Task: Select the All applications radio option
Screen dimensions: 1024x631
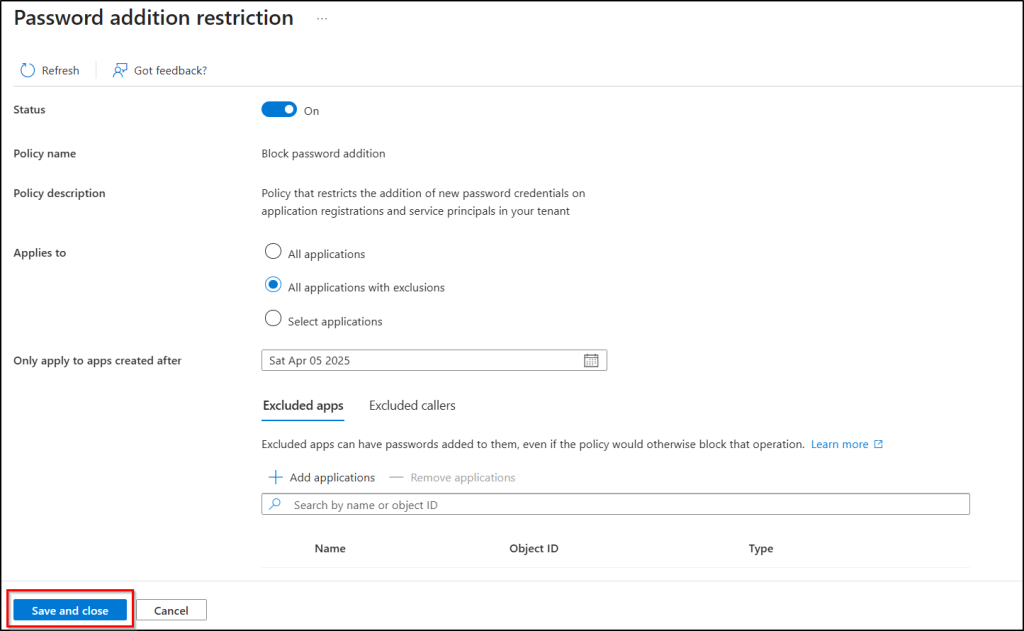Action: pyautogui.click(x=273, y=252)
